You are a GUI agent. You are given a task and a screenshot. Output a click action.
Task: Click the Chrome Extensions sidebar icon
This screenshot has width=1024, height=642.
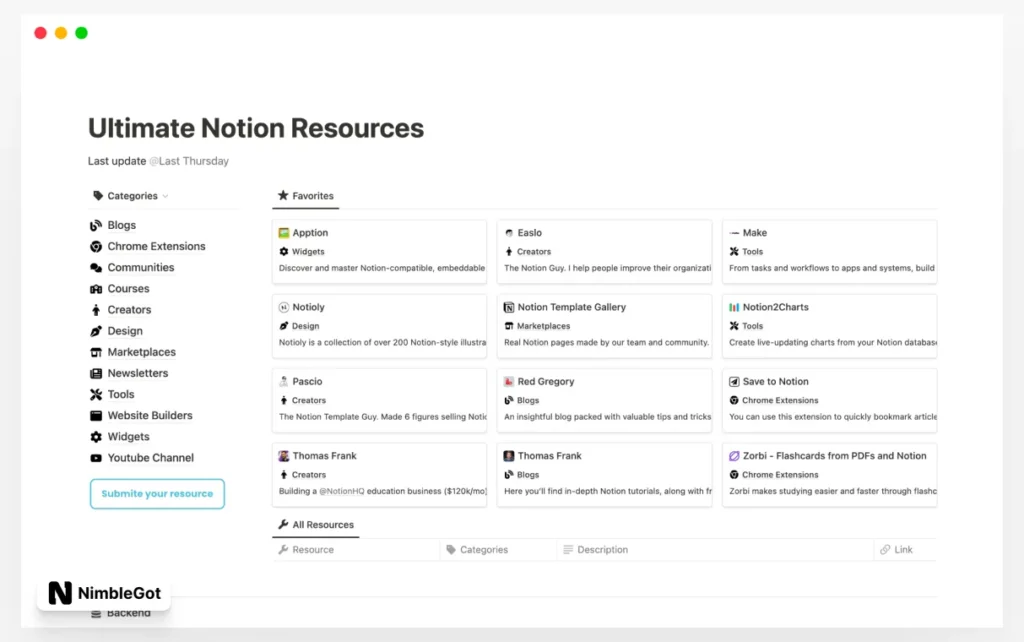pos(96,246)
